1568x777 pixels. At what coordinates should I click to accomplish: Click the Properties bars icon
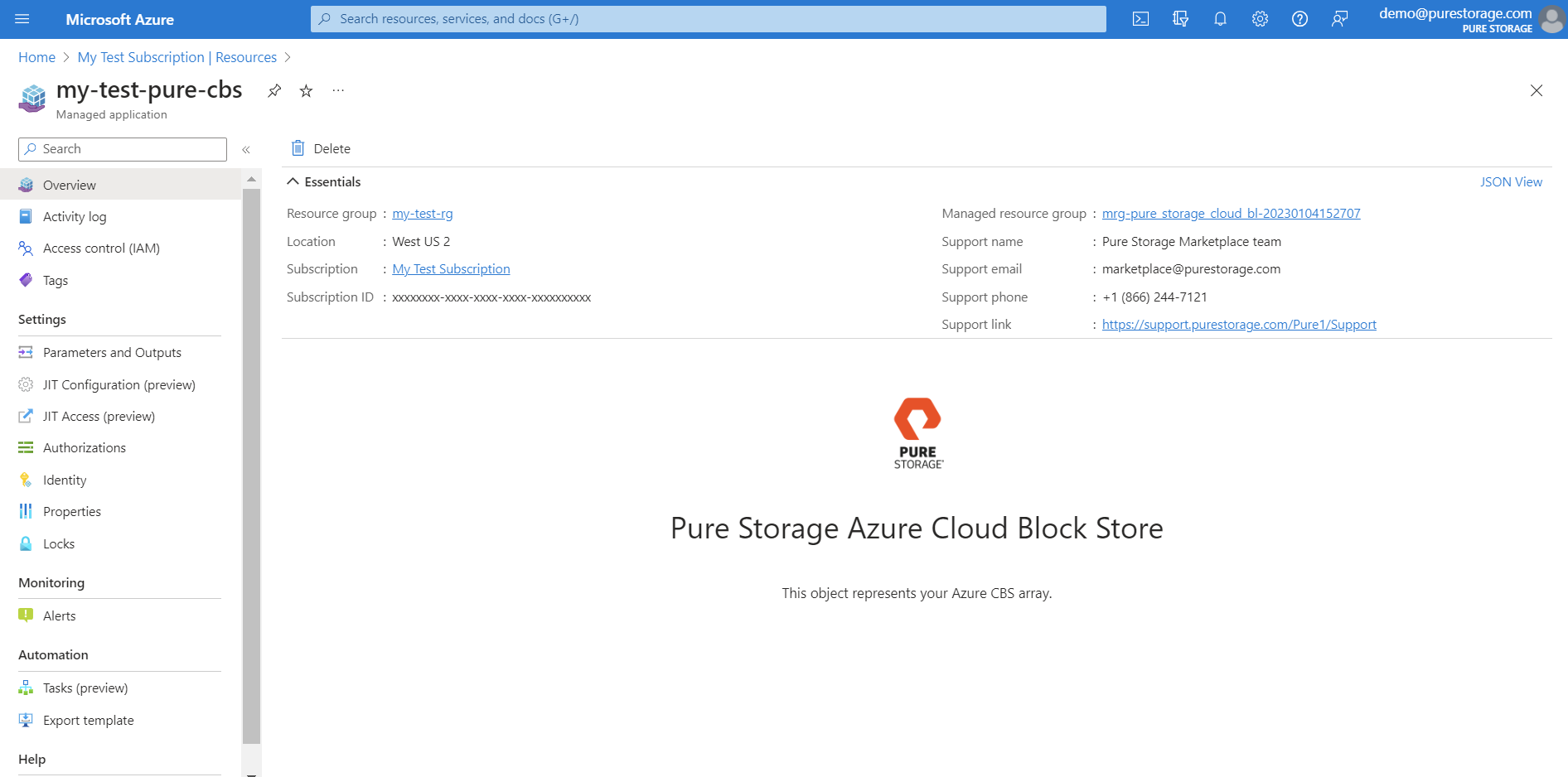pos(26,512)
